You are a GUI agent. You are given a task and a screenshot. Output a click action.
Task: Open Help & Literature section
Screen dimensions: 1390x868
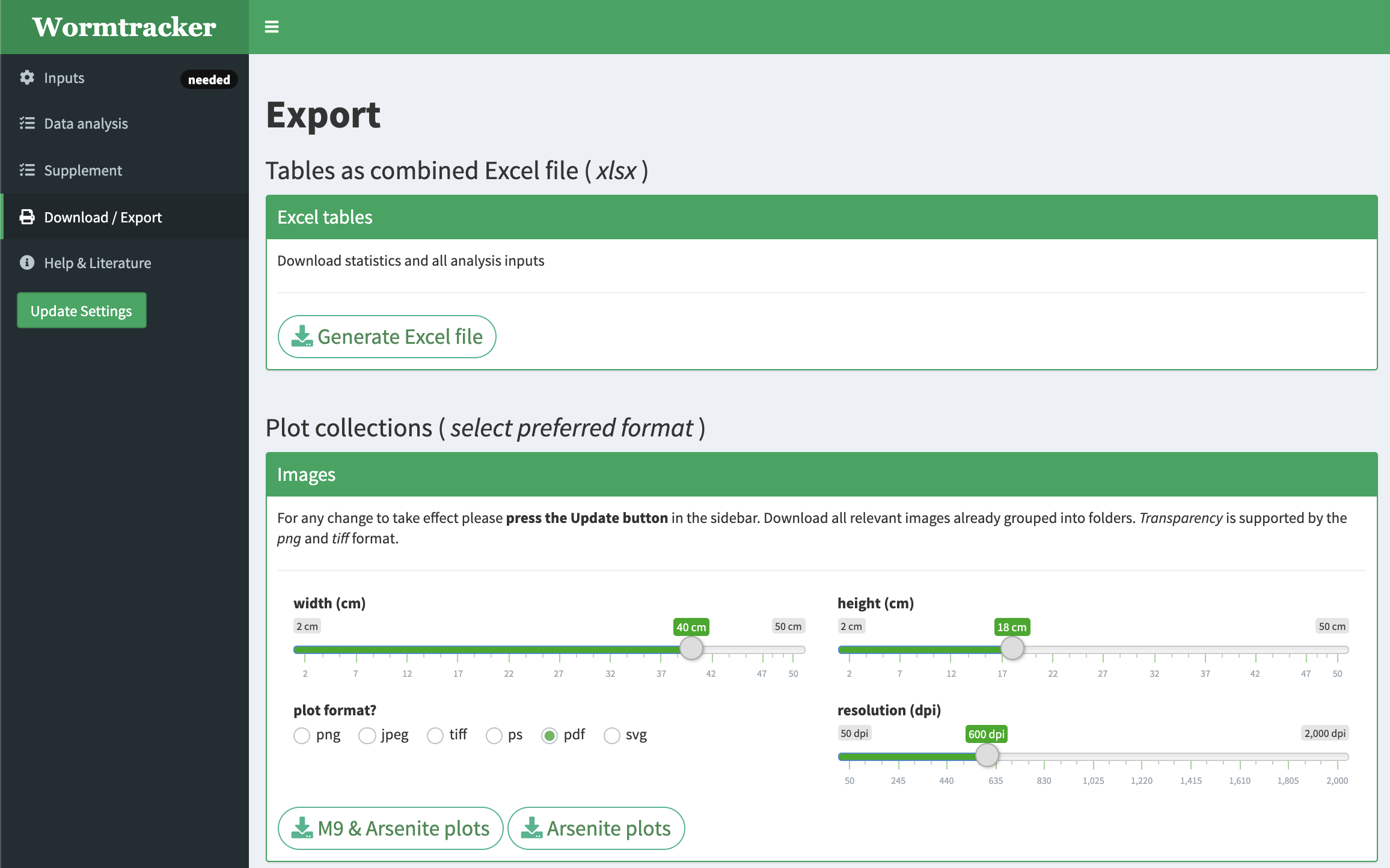97,263
